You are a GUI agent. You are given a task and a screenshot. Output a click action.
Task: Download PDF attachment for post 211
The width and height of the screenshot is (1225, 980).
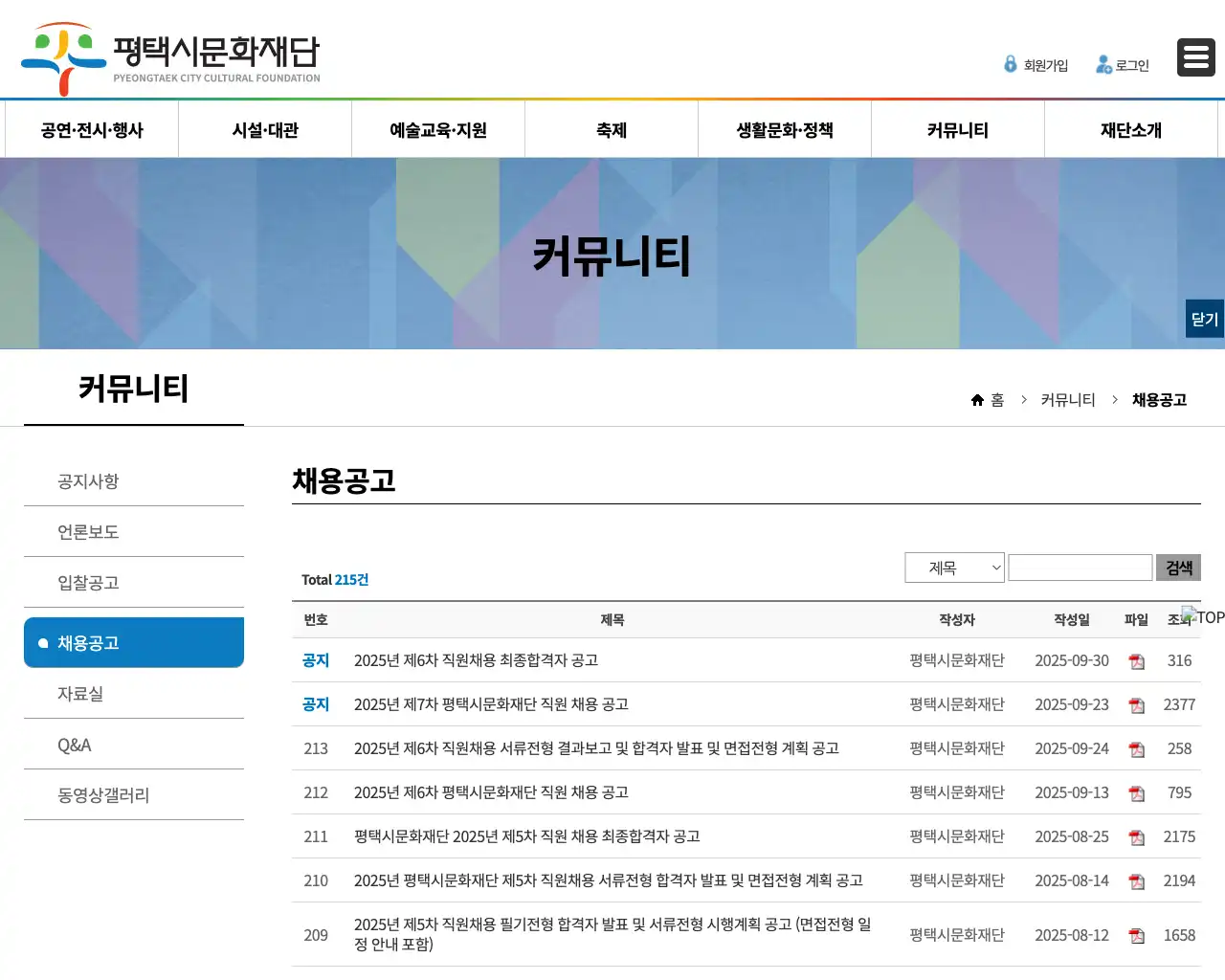coord(1136,837)
